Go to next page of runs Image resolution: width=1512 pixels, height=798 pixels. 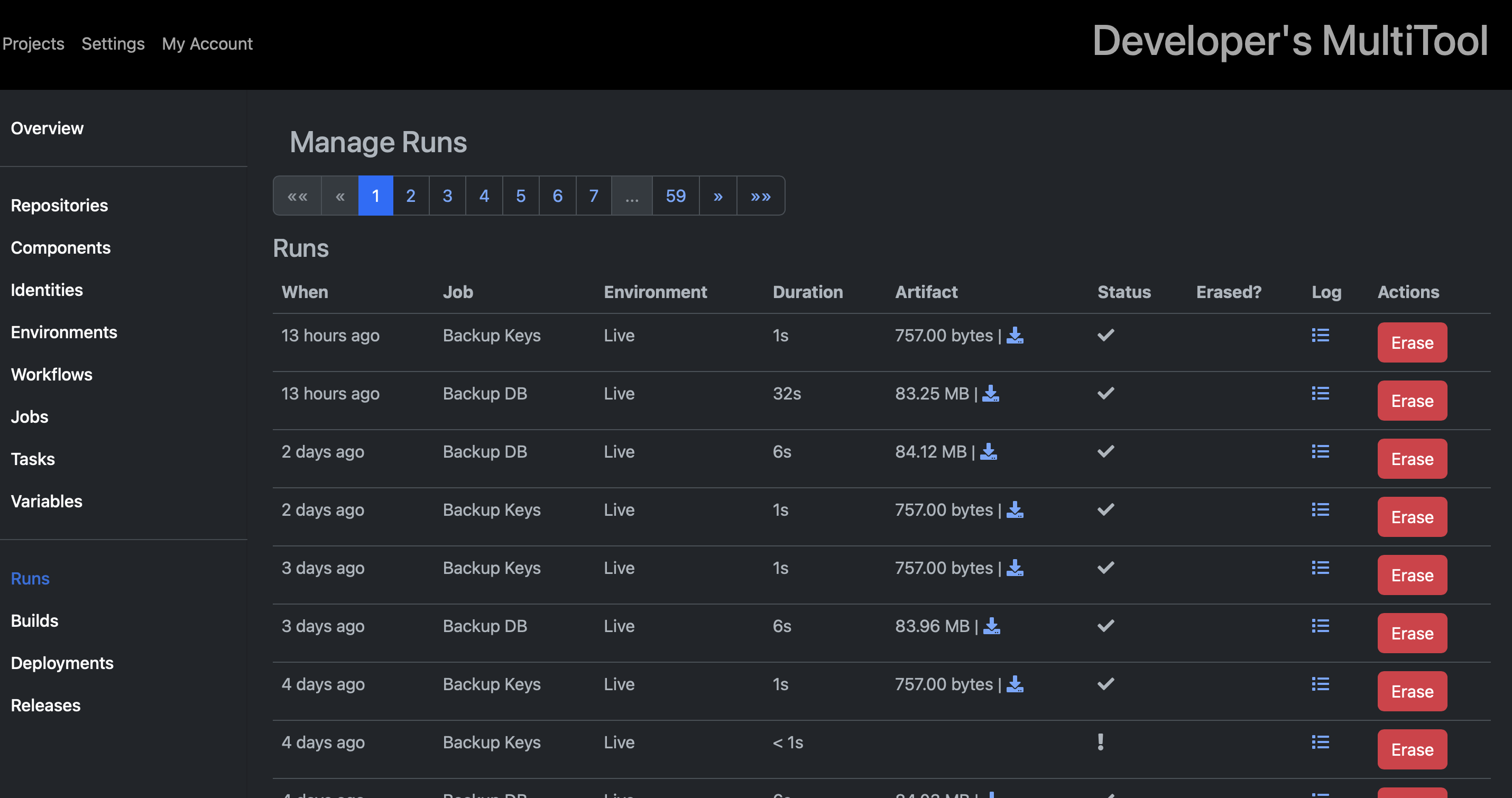[x=718, y=196]
